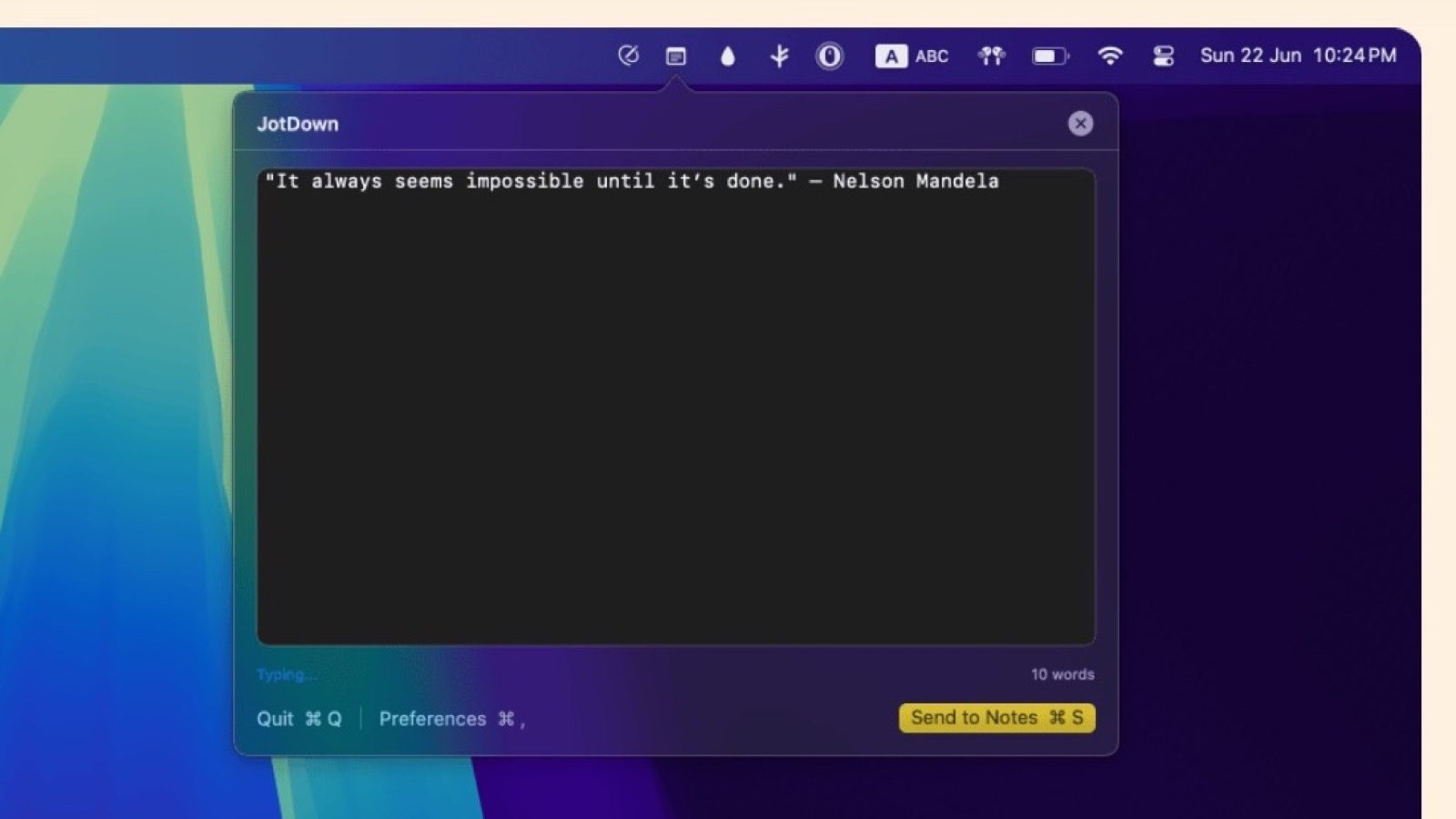This screenshot has width=1456, height=819.
Task: Click the circular slashed-arrow menu bar icon
Action: coord(628,56)
